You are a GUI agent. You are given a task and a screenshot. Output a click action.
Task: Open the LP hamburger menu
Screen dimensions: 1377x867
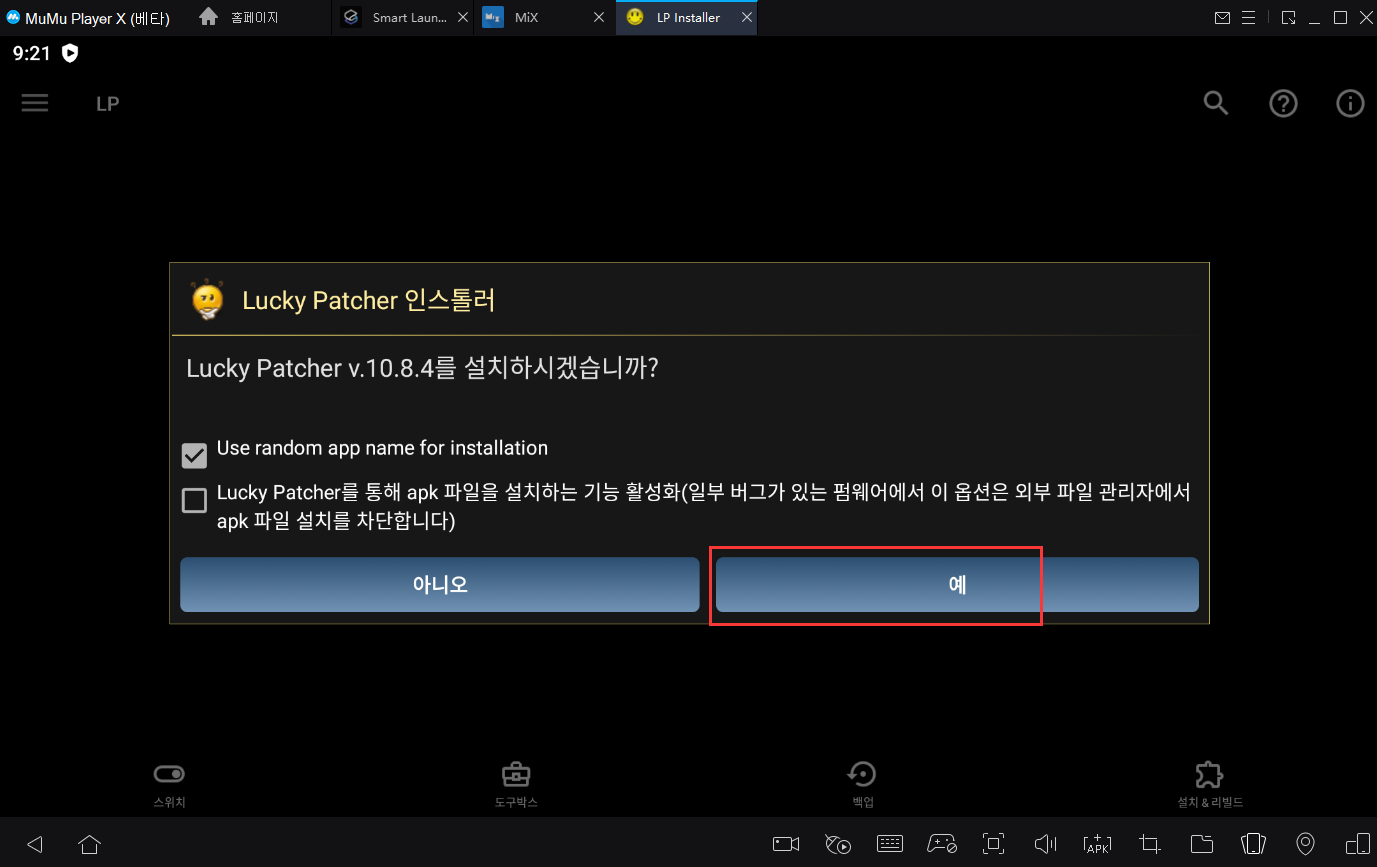tap(35, 103)
